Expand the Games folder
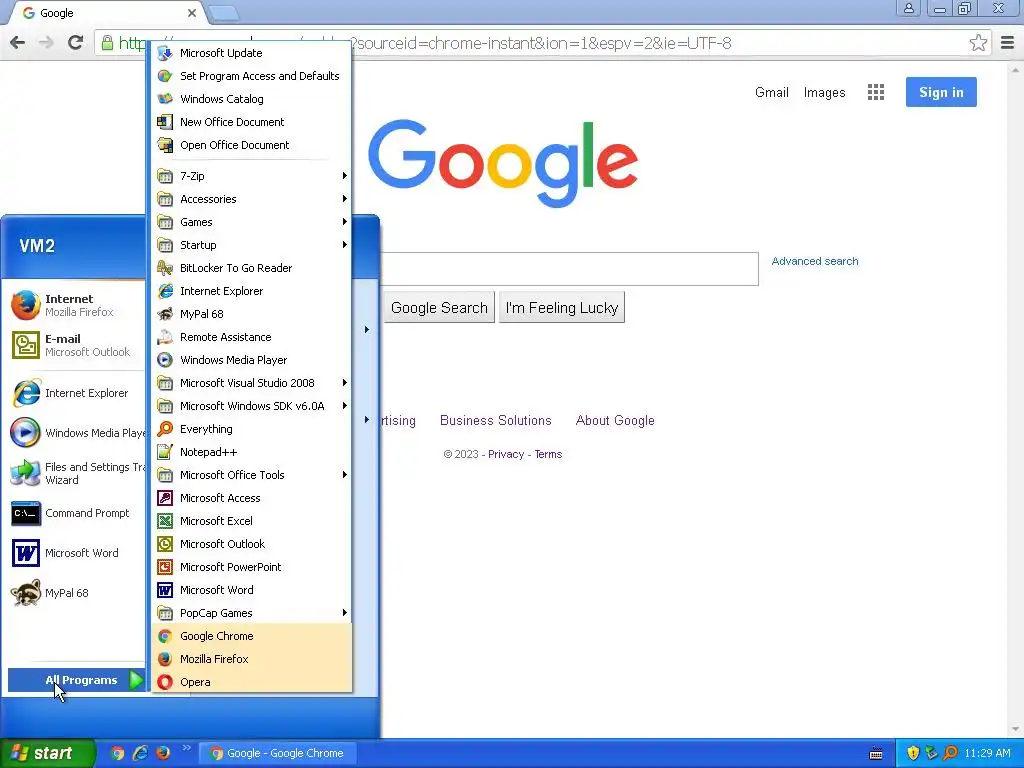 pos(251,222)
